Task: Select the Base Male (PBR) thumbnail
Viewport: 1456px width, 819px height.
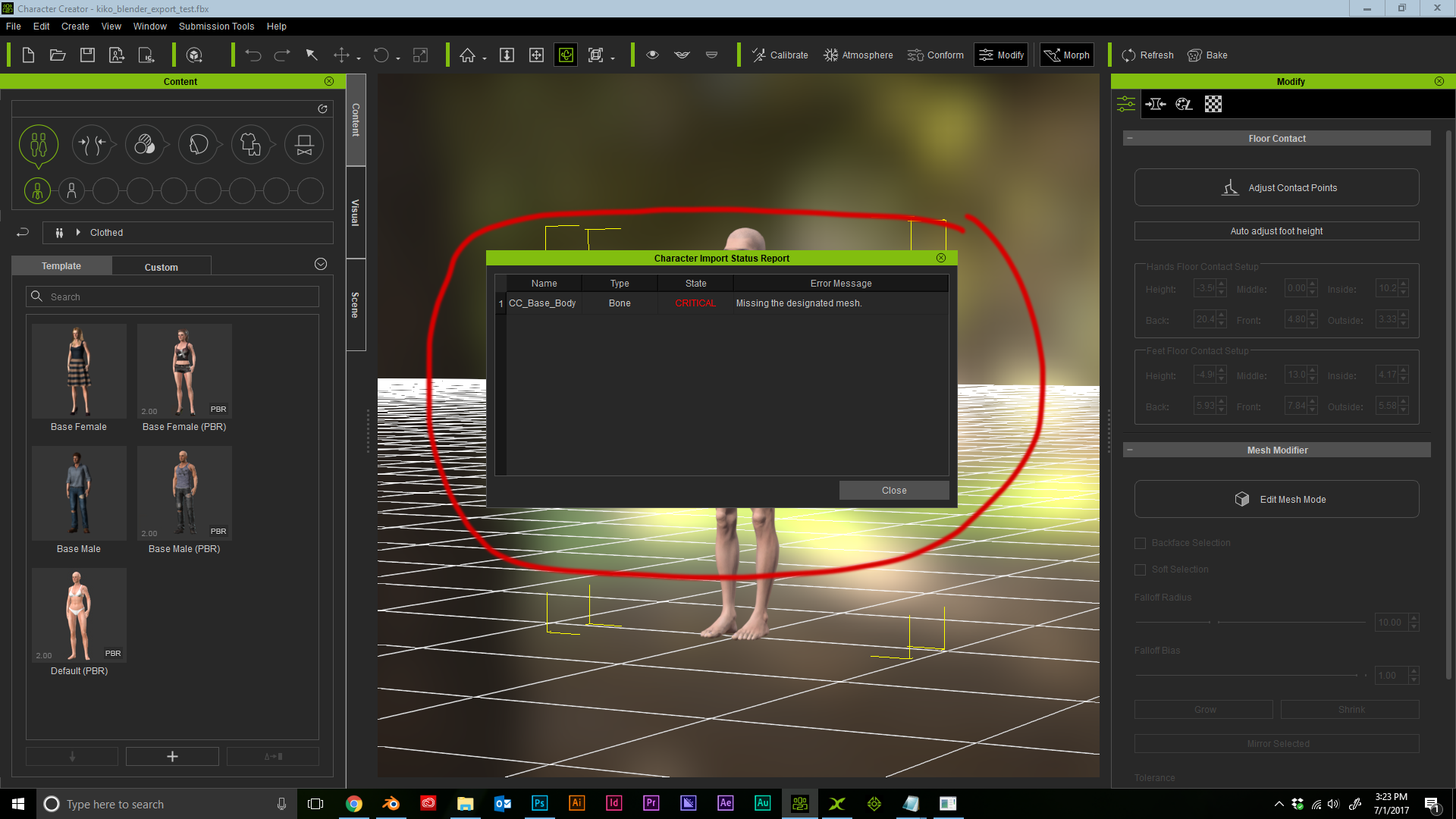Action: [184, 494]
